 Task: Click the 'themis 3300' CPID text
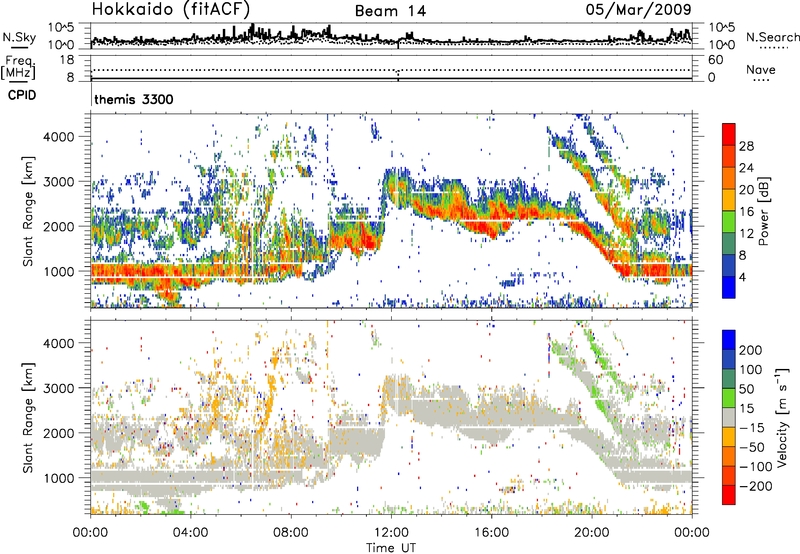point(134,99)
